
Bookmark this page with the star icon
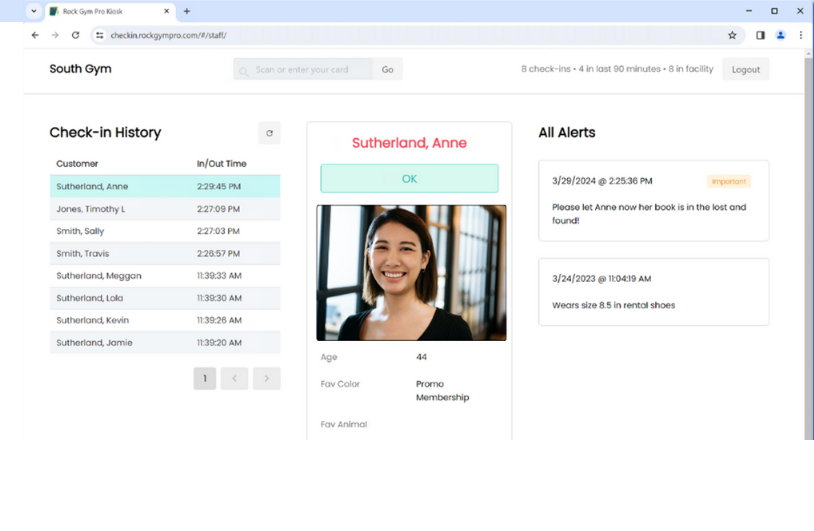(x=732, y=35)
